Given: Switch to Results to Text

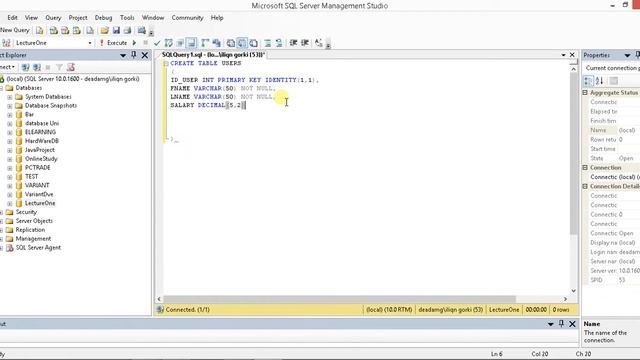Looking at the screenshot, I should coord(231,43).
